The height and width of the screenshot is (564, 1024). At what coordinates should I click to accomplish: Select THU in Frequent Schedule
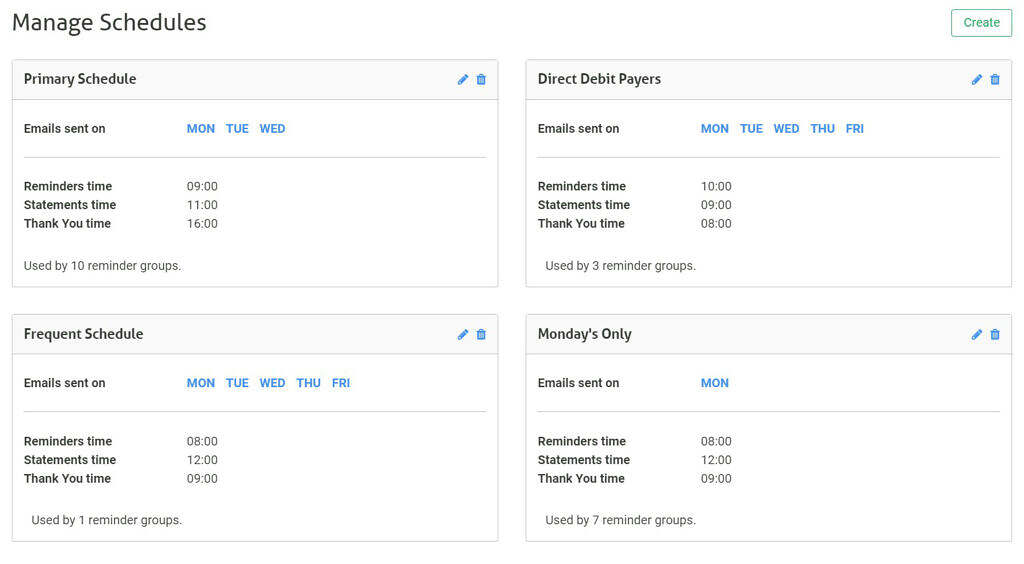click(308, 383)
